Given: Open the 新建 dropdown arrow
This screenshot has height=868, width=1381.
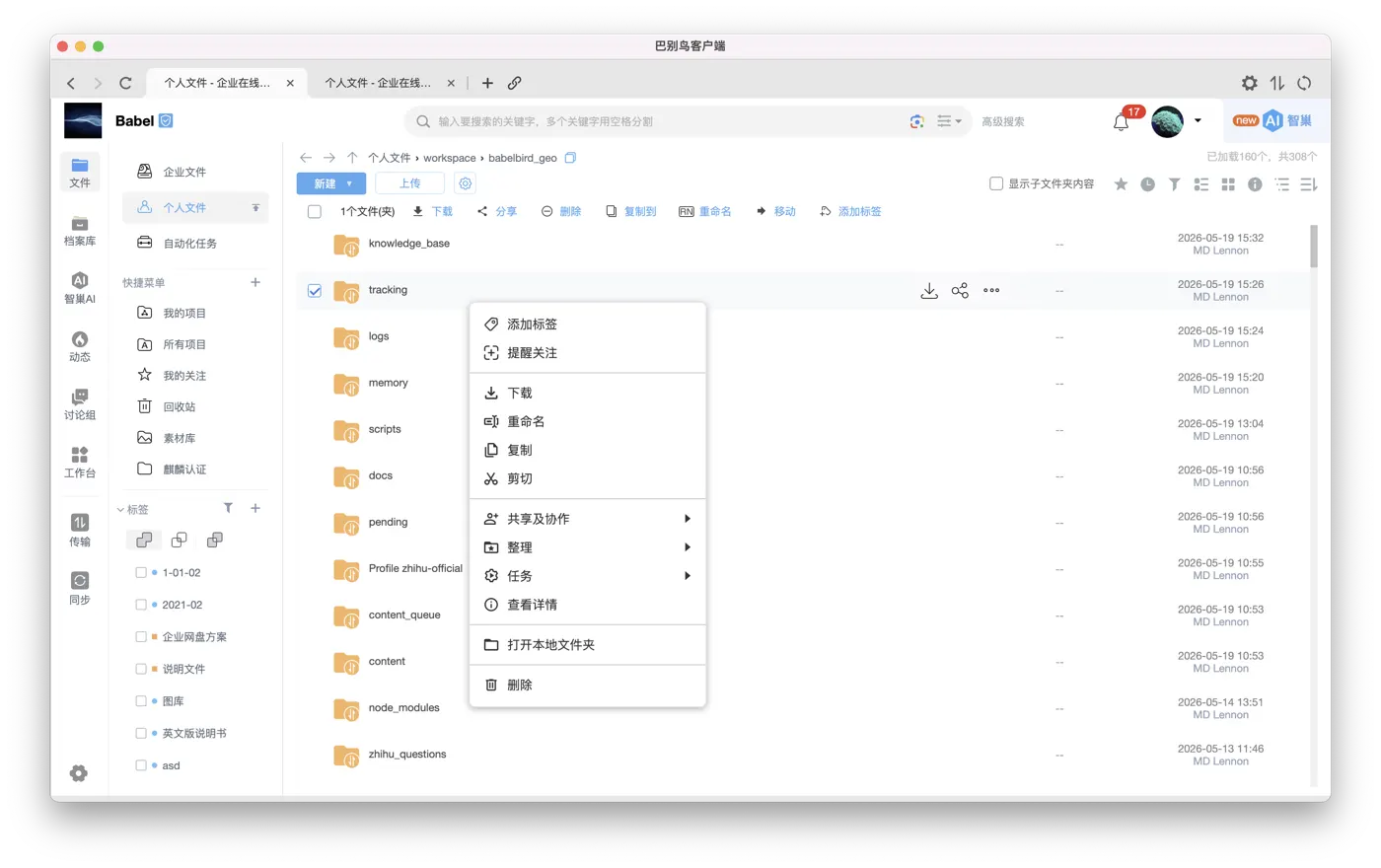Looking at the screenshot, I should (349, 183).
